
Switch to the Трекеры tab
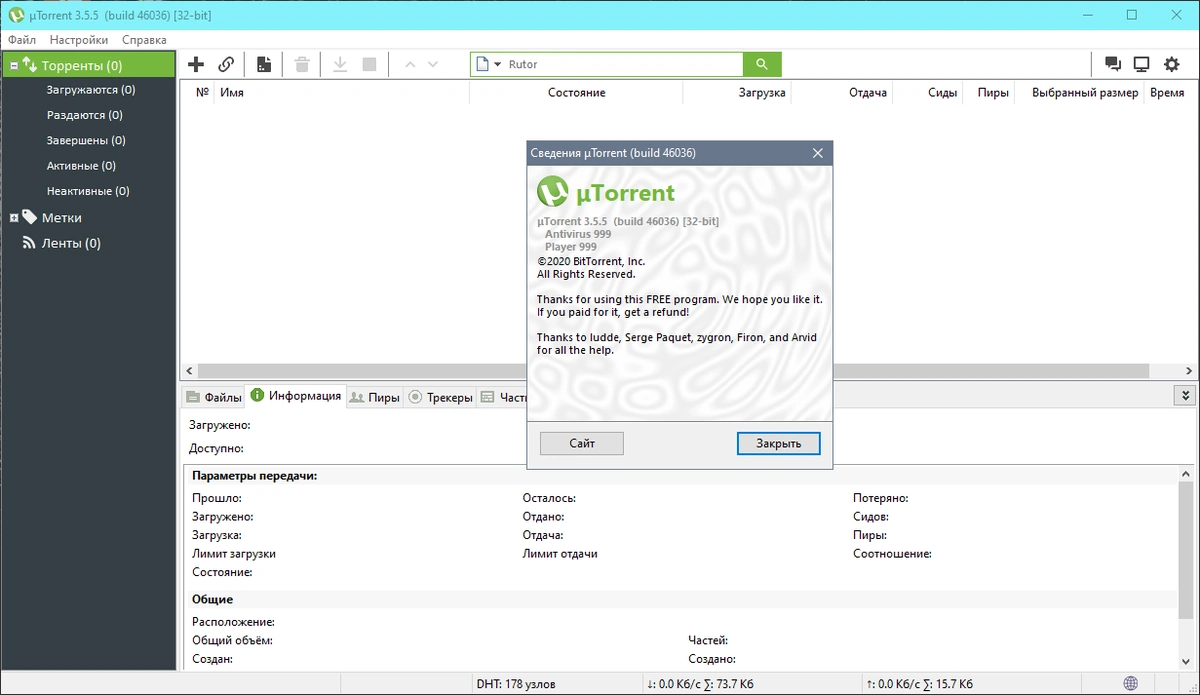440,397
